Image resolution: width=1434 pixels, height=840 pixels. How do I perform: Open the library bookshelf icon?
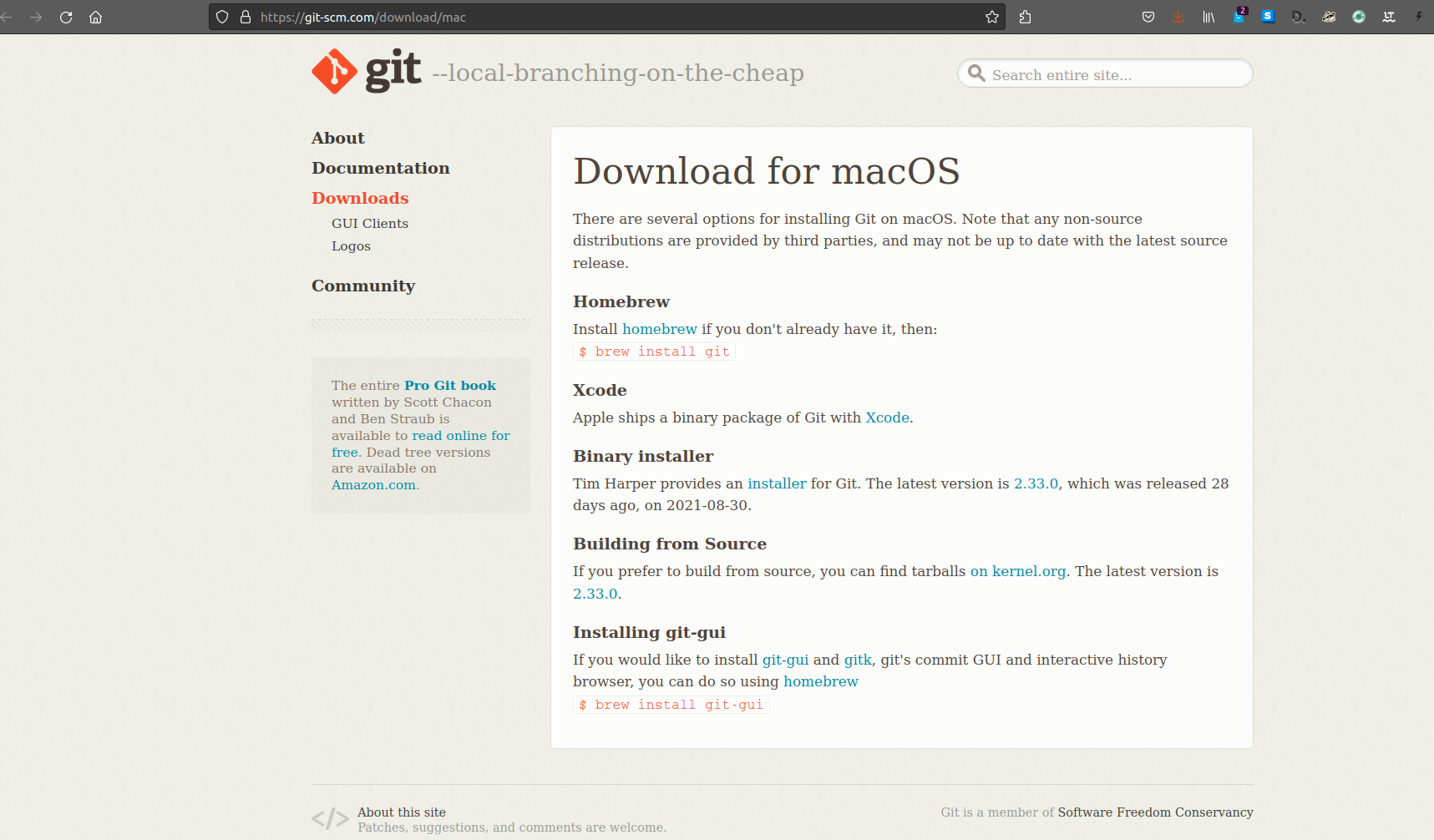point(1209,17)
